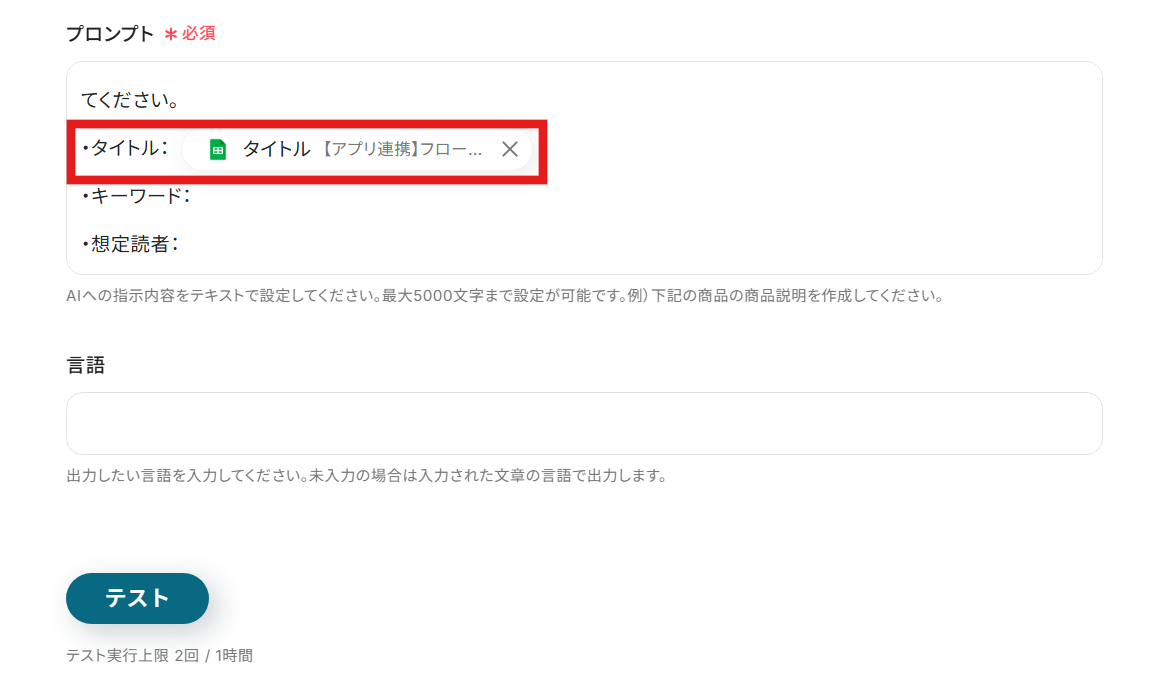Click the Google Sheets icon in the タイトル chip
Screen dimensions: 1152x688
(x=217, y=149)
